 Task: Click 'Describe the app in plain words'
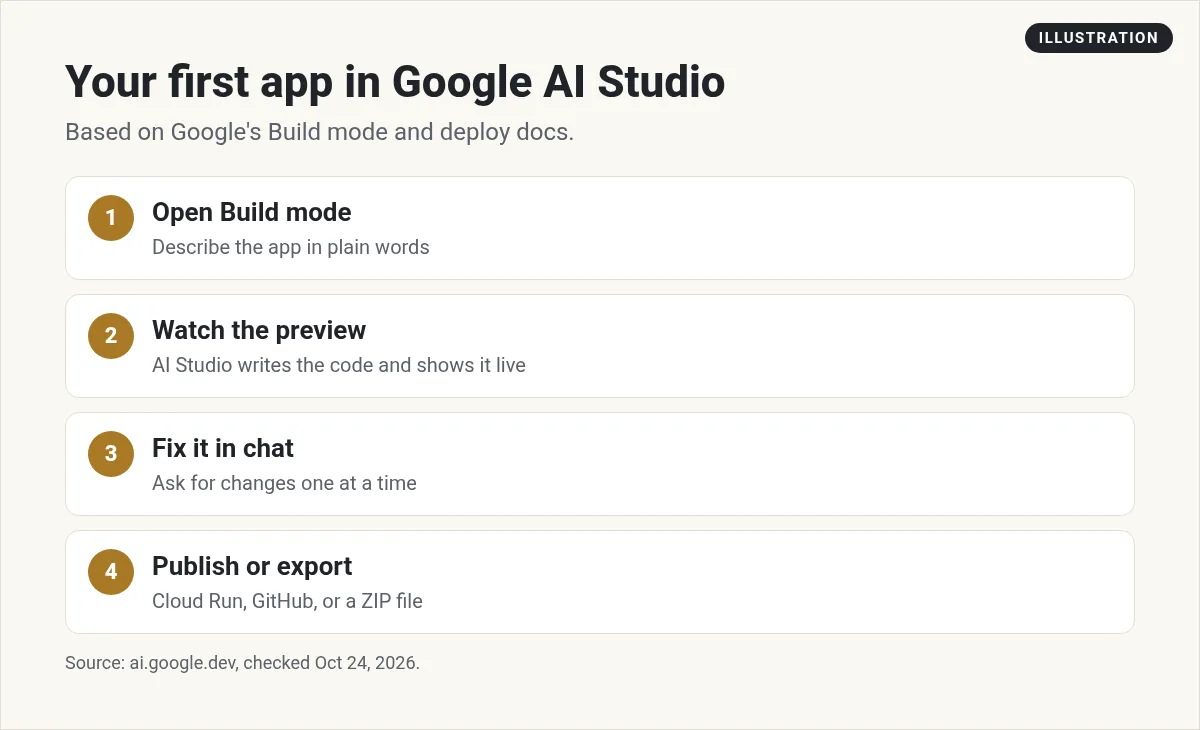[x=290, y=247]
